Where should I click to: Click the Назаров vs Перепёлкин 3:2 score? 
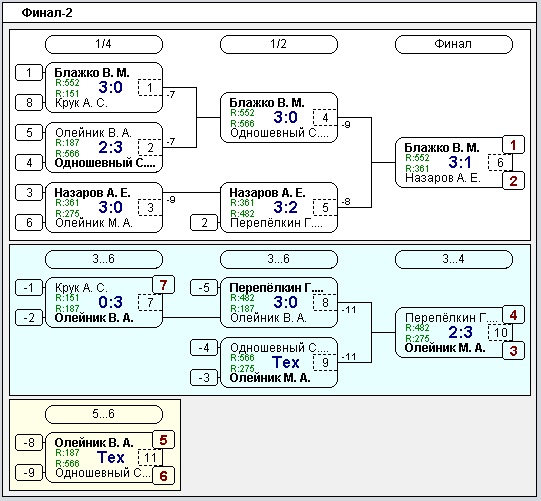click(x=285, y=207)
